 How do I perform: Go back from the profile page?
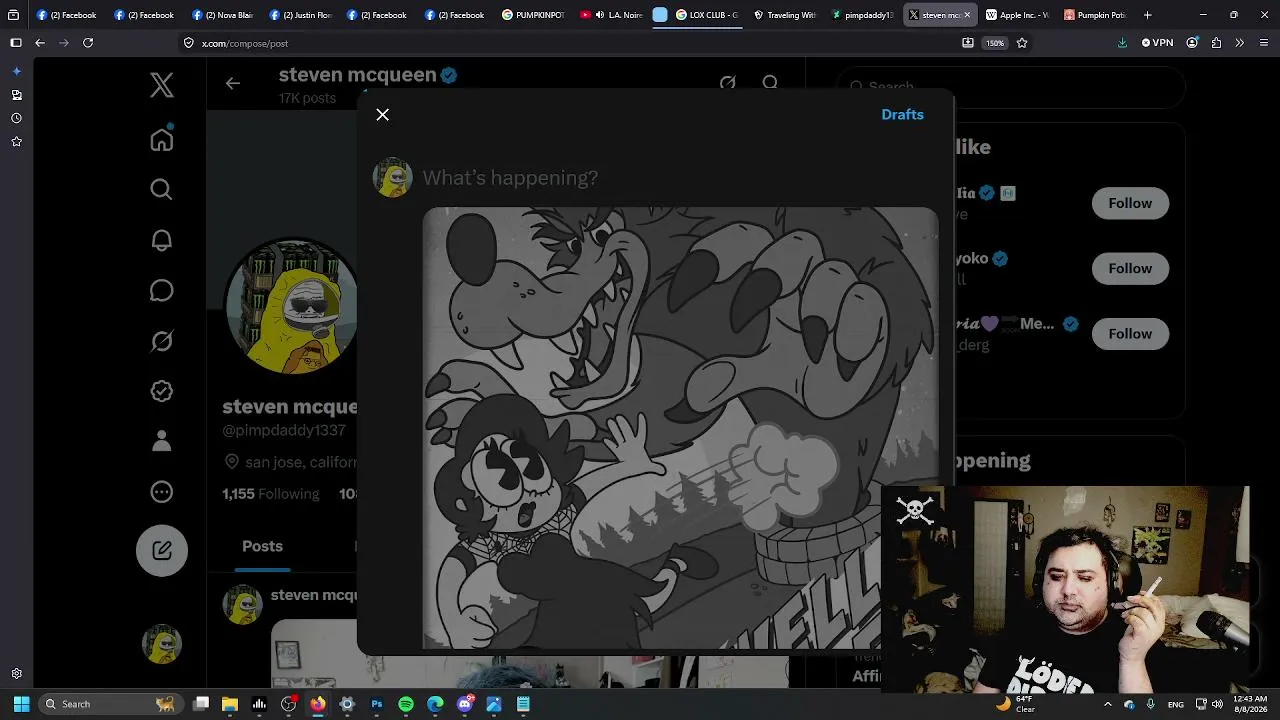(x=232, y=84)
